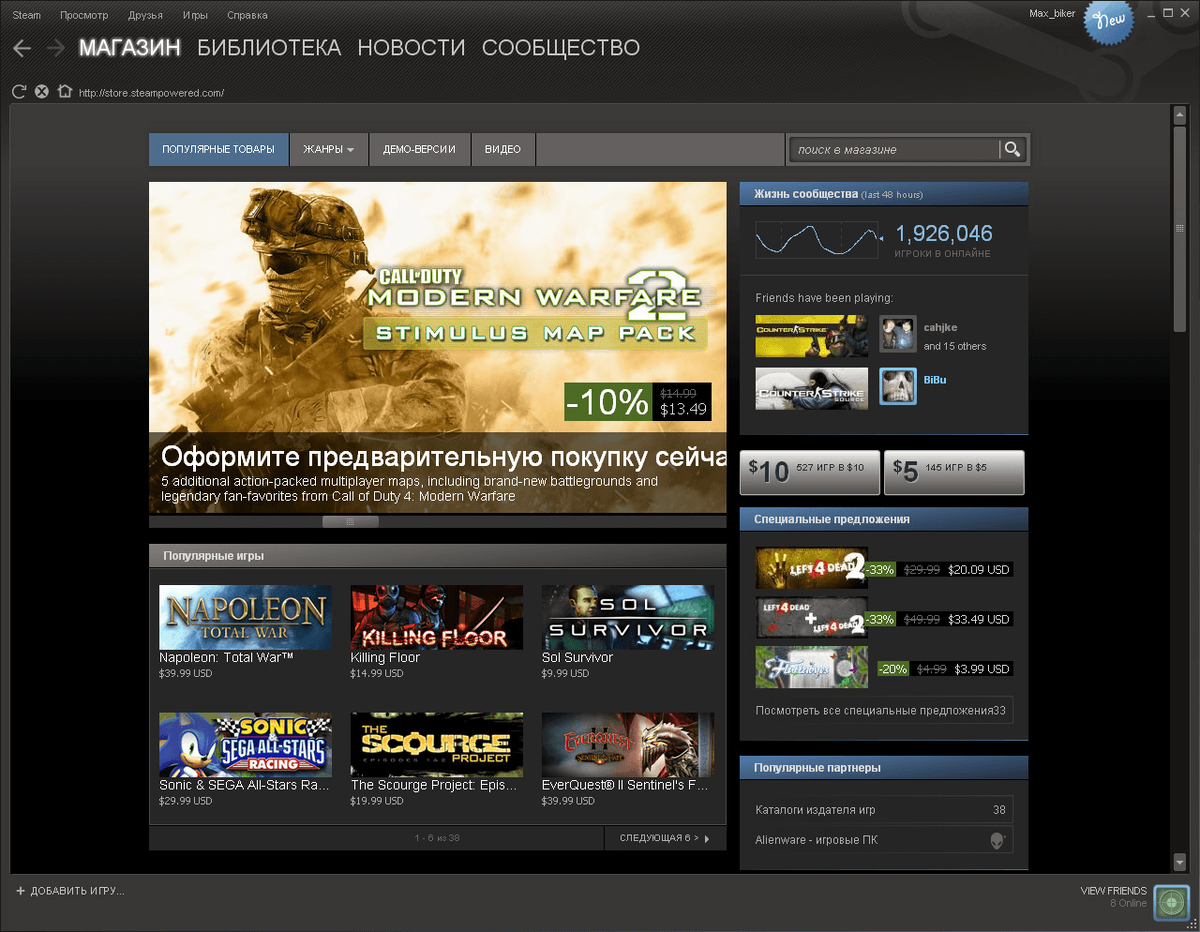Image resolution: width=1200 pixels, height=932 pixels.
Task: Click the search magnifier icon
Action: click(1013, 149)
